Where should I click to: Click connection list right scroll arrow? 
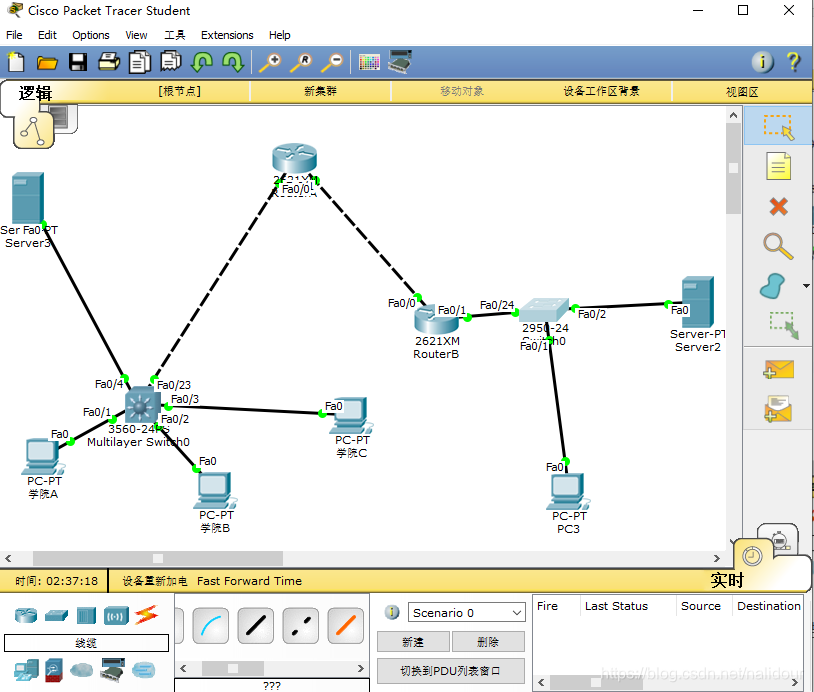[x=361, y=668]
